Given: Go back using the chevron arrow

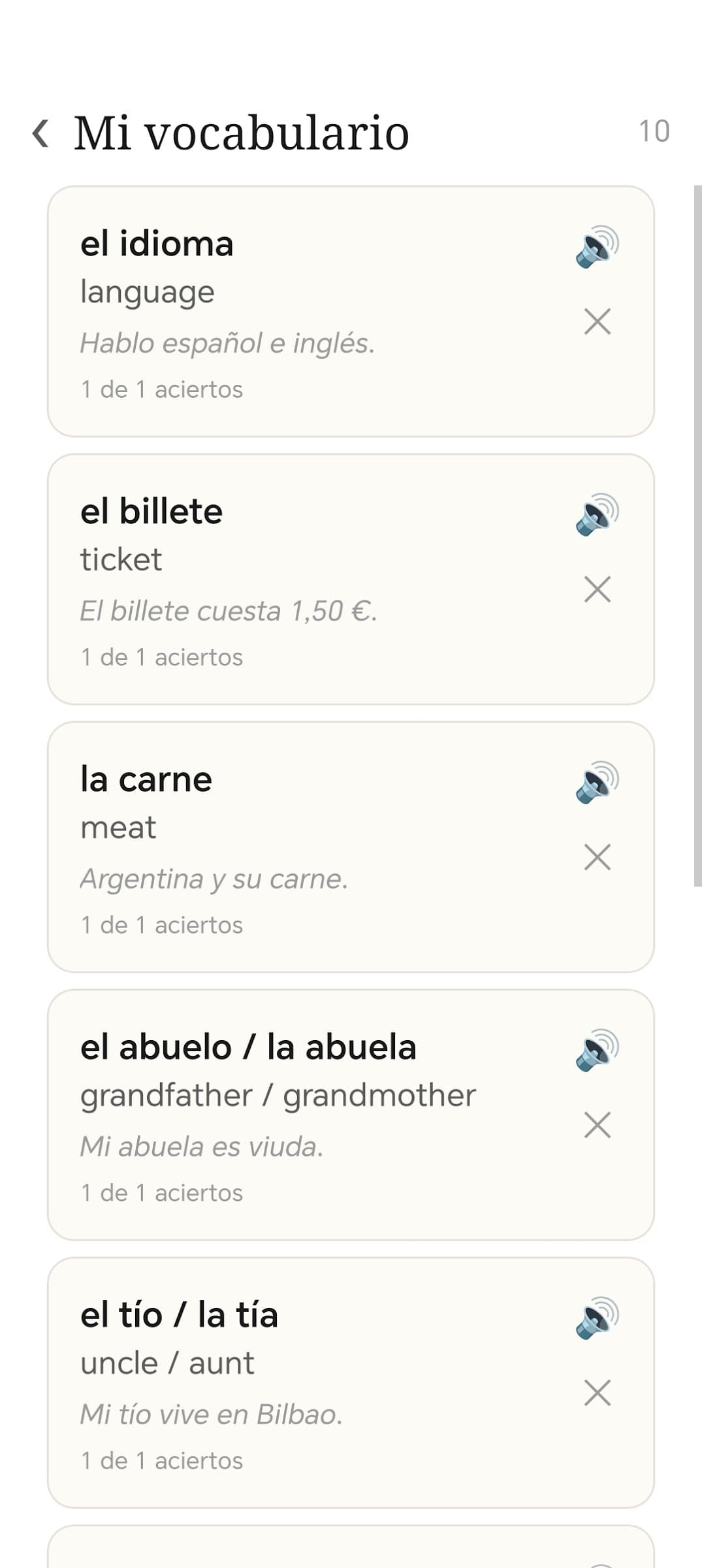Looking at the screenshot, I should pos(40,133).
